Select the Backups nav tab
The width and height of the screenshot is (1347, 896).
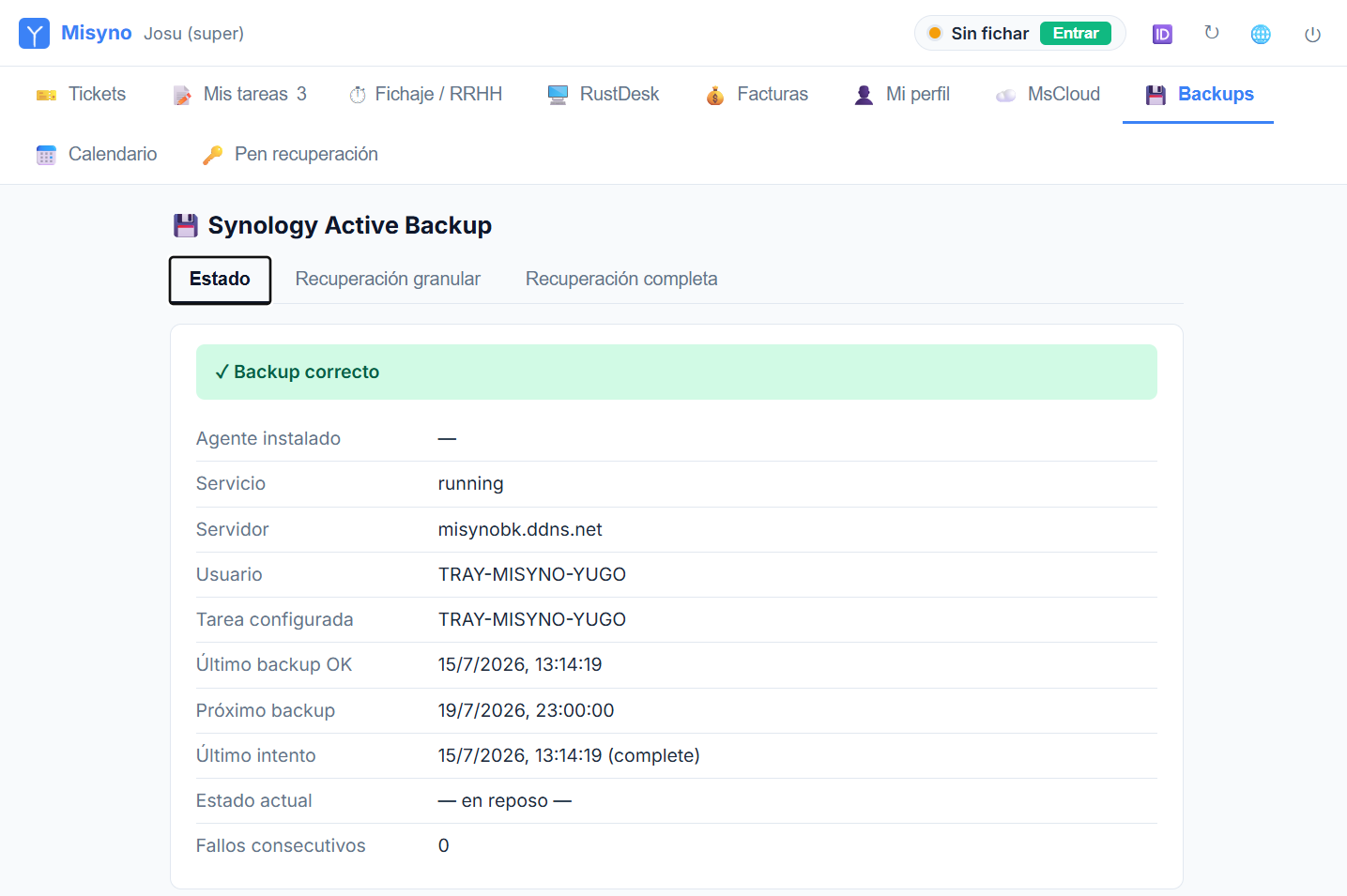1198,94
